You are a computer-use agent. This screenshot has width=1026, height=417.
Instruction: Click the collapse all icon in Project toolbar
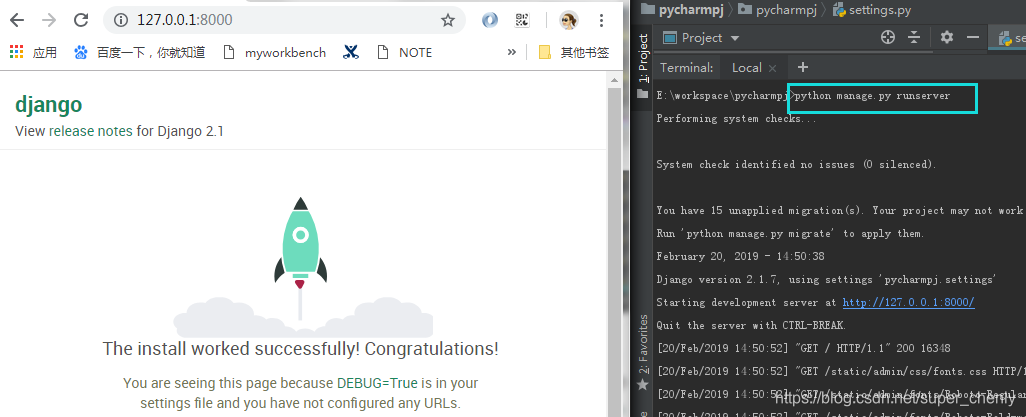(914, 38)
